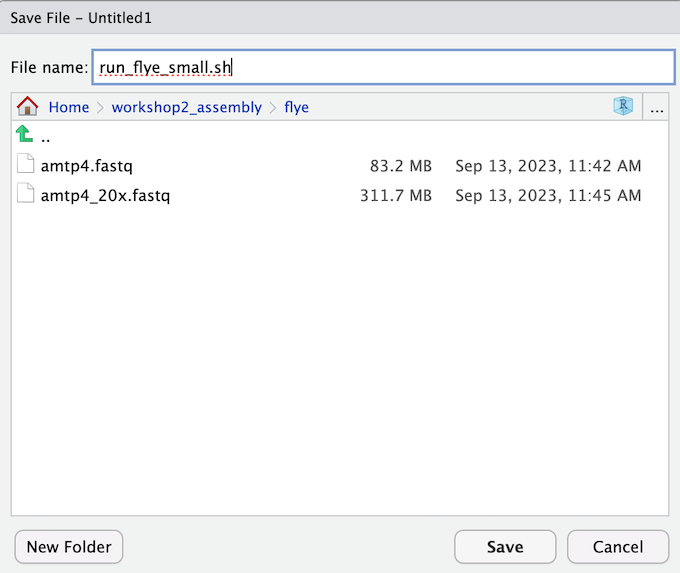Click the 83.2 MB size value
Viewport: 680px width, 573px height.
pyautogui.click(x=401, y=166)
